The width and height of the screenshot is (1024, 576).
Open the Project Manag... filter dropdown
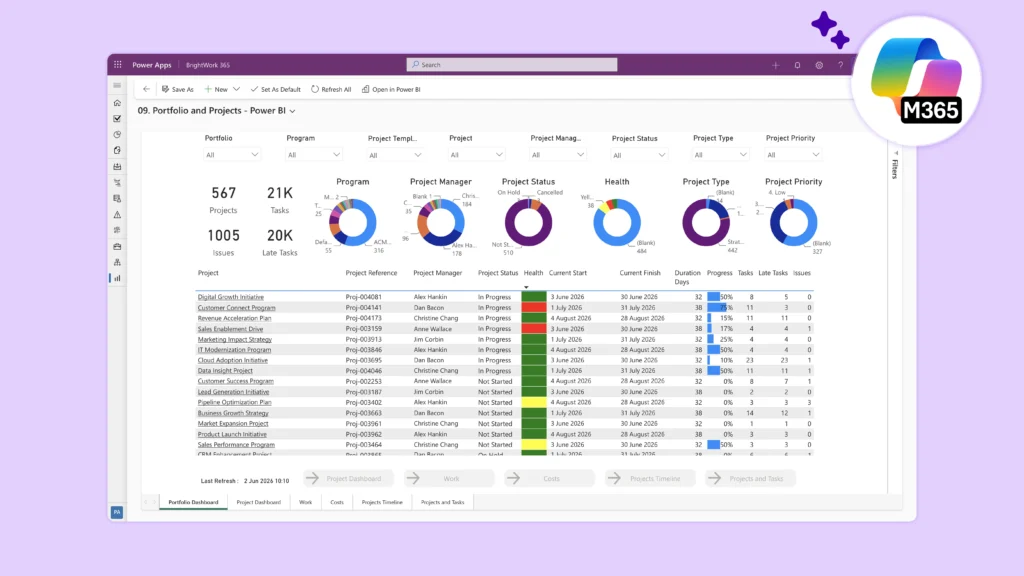(x=558, y=155)
